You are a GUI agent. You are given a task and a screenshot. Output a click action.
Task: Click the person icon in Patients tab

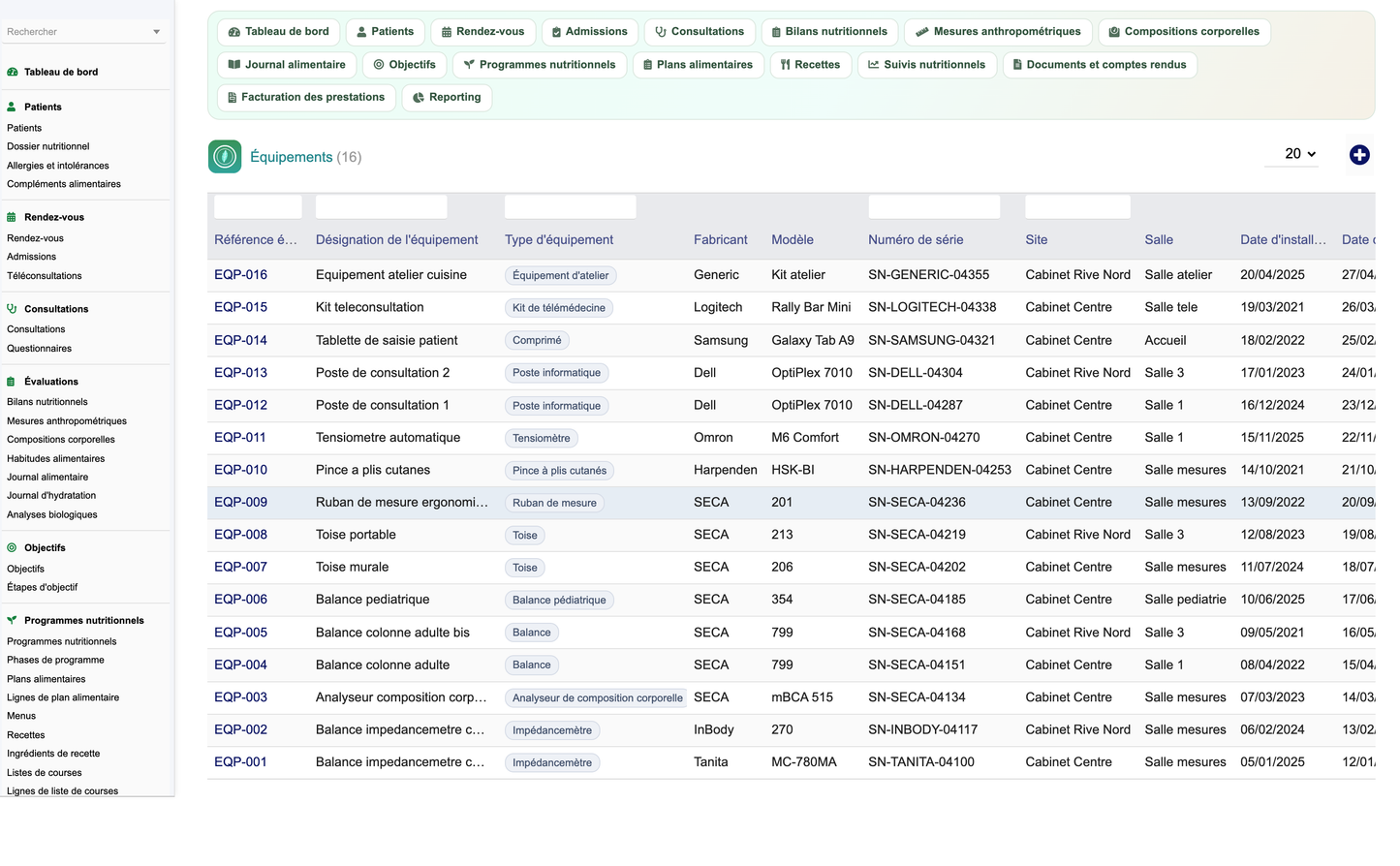click(361, 32)
